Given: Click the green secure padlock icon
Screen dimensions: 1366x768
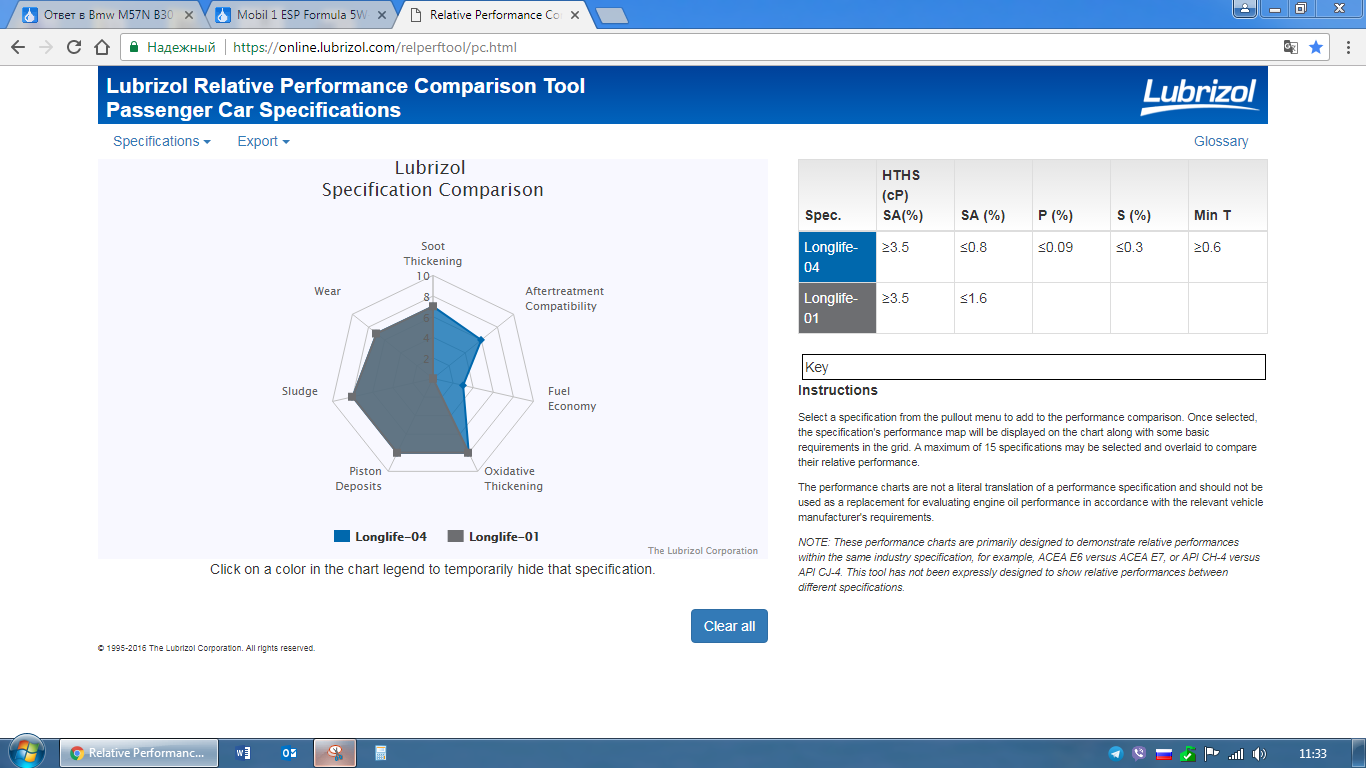Looking at the screenshot, I should (x=133, y=47).
